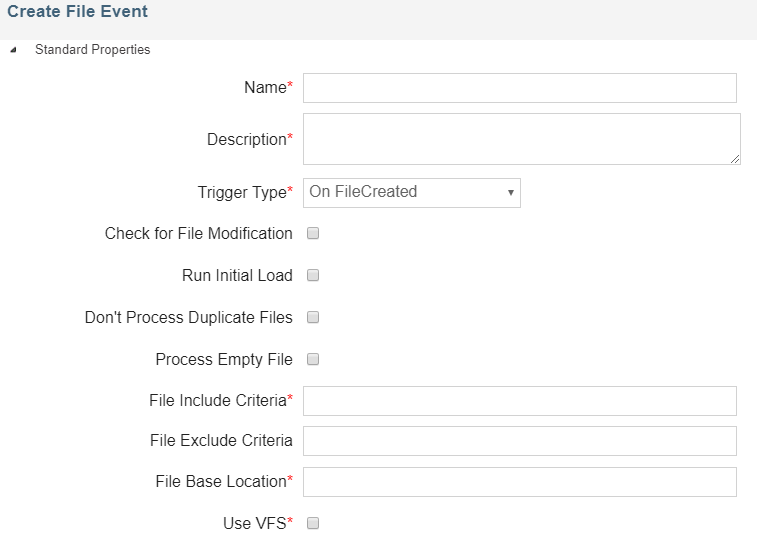Focus the File Base Location input

pos(519,482)
